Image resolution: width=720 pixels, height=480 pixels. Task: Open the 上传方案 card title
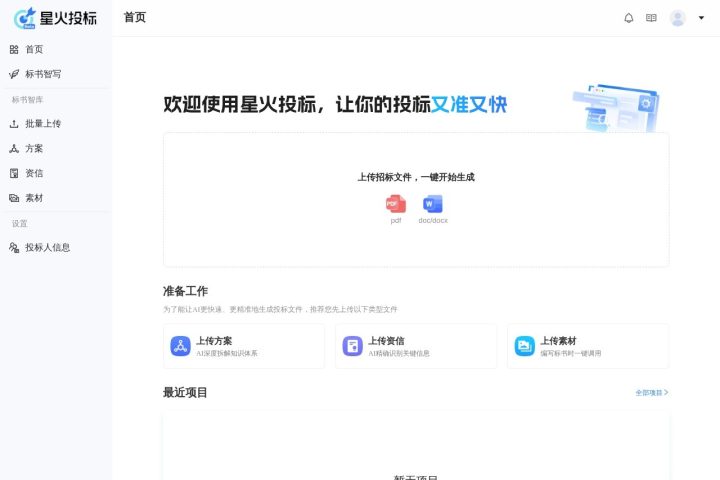coord(214,341)
